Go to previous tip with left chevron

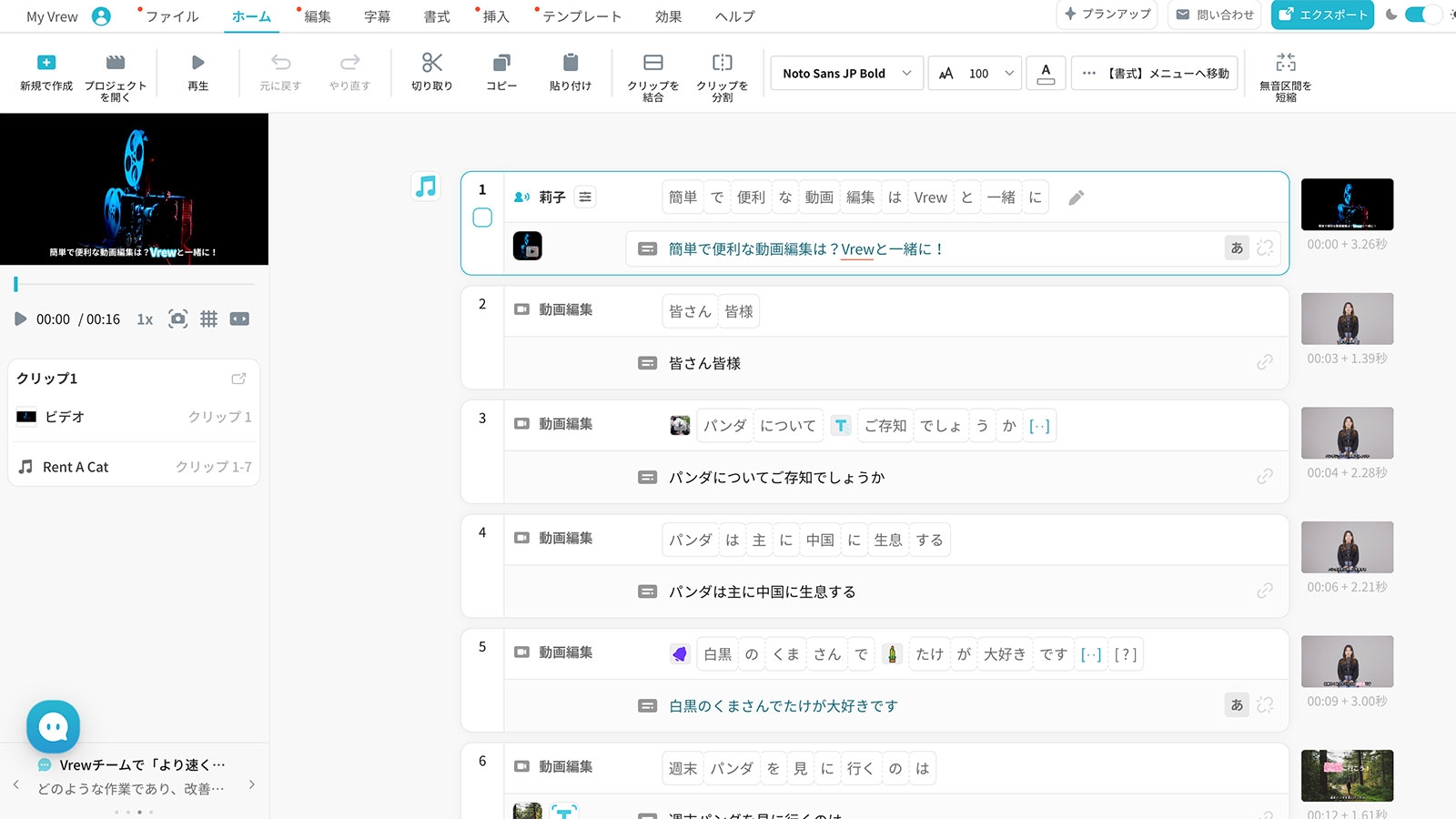click(x=16, y=784)
